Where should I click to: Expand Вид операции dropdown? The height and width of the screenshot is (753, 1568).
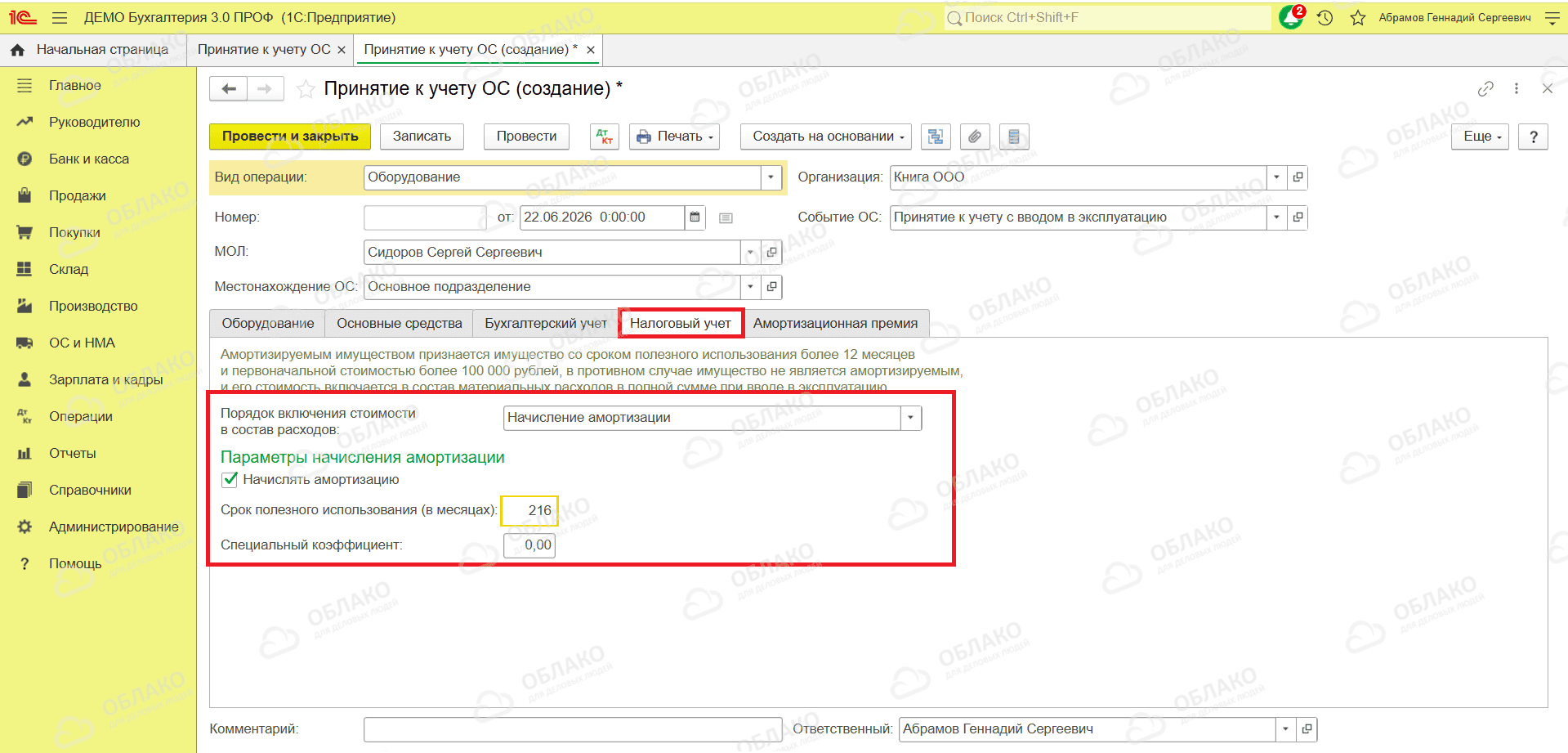coord(771,177)
